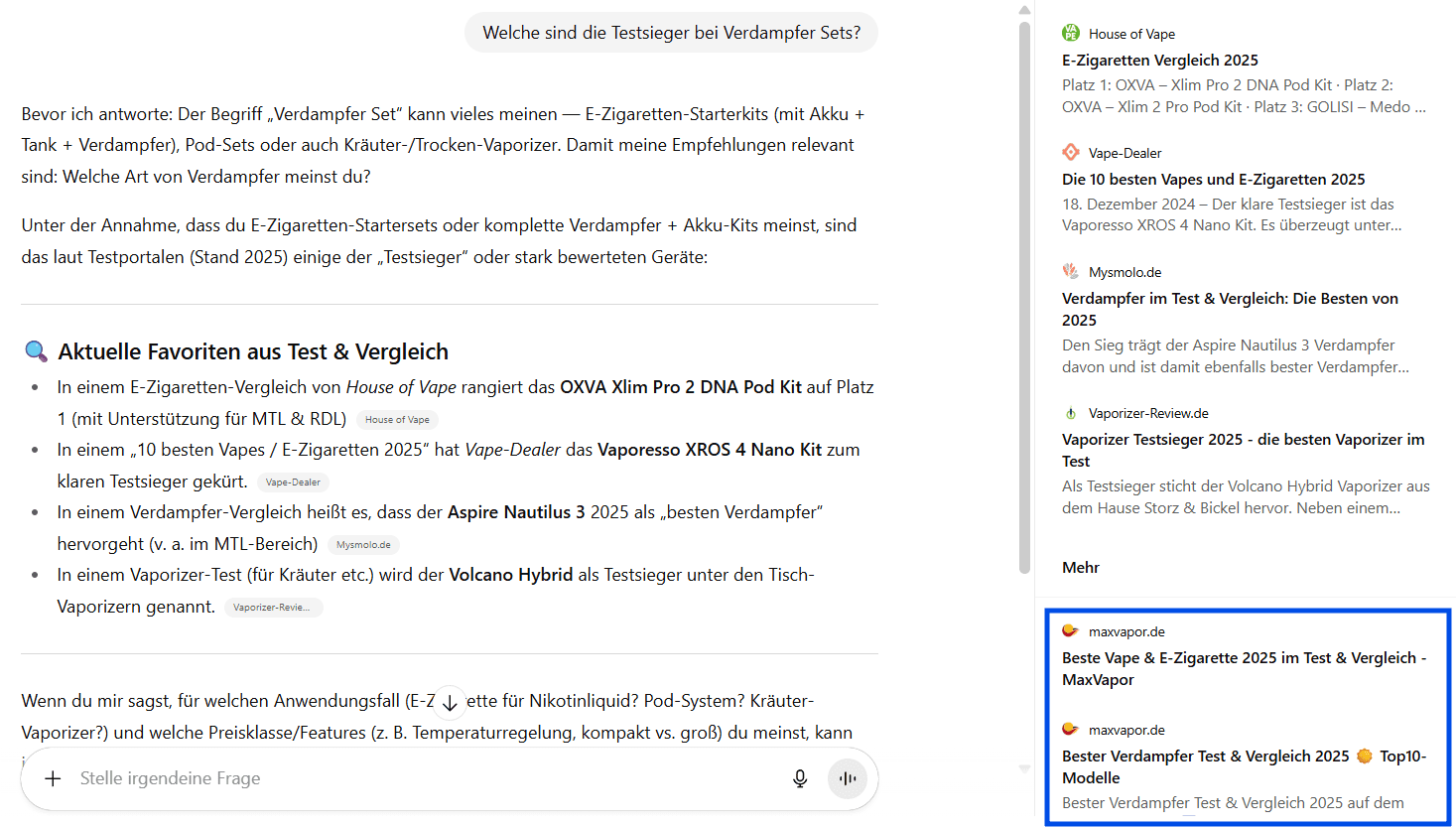Image resolution: width=1456 pixels, height=827 pixels.
Task: Click snippet 'Als Testsieger sticht der Volcano Hybrid'
Action: pos(1246,497)
